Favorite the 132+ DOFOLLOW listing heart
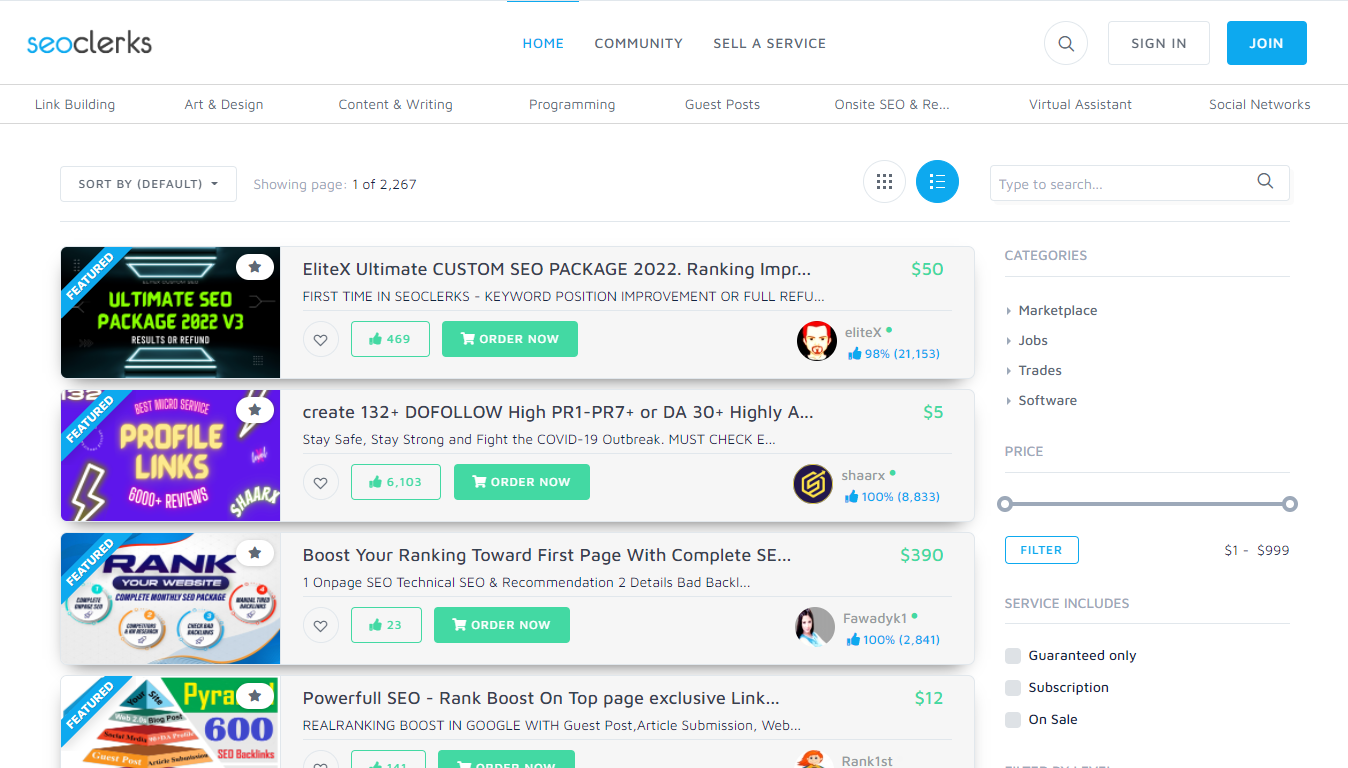 click(x=320, y=482)
